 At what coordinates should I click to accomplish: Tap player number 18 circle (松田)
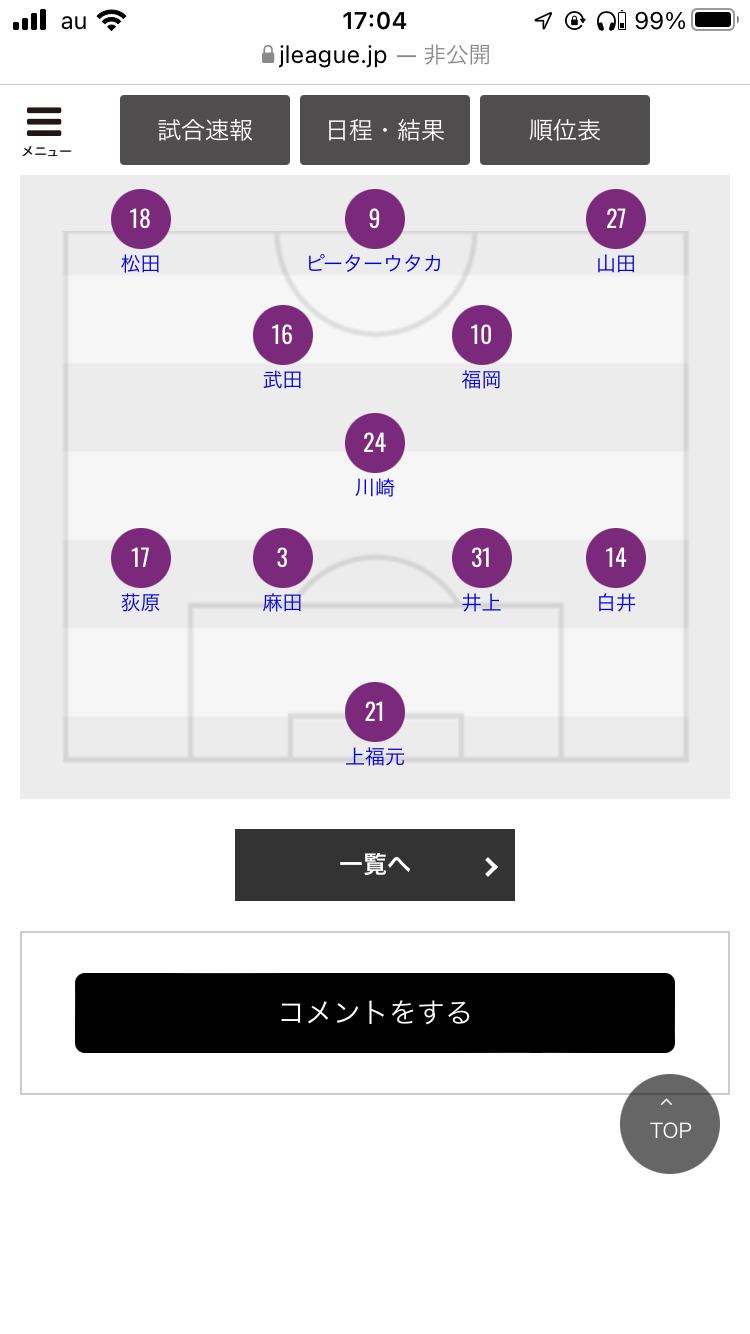point(141,219)
